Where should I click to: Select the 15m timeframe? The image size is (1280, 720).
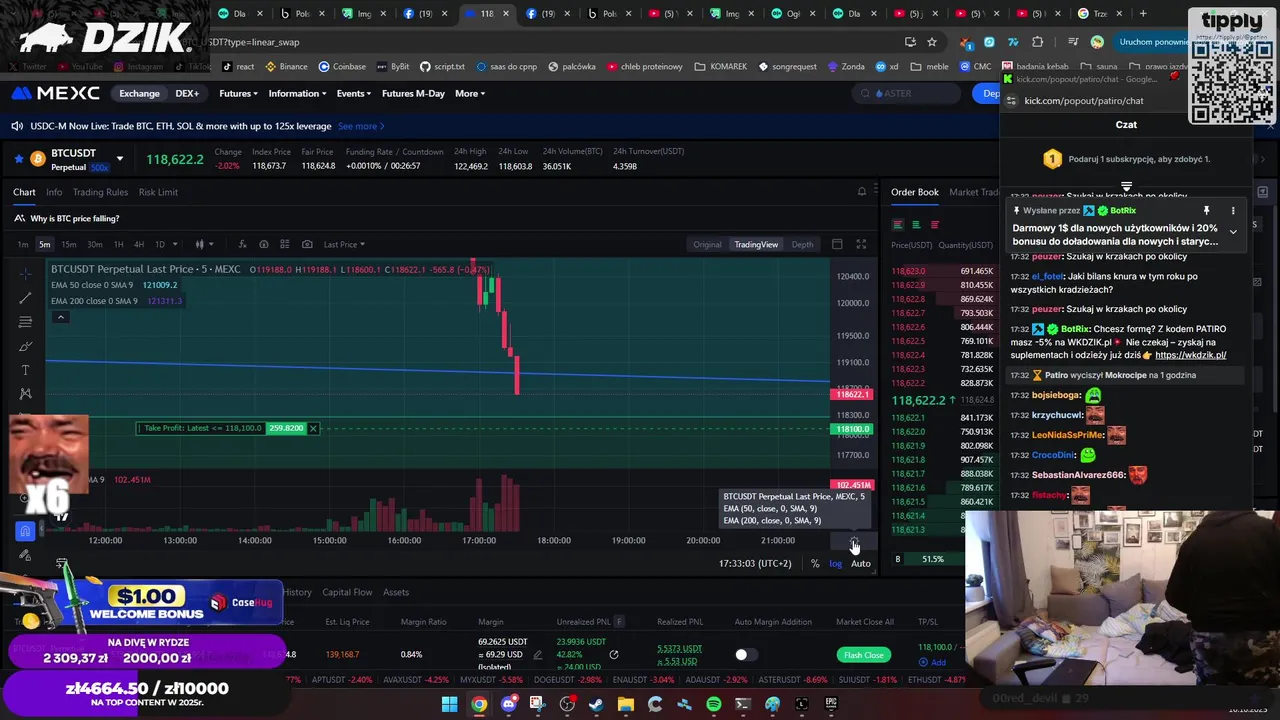point(69,244)
